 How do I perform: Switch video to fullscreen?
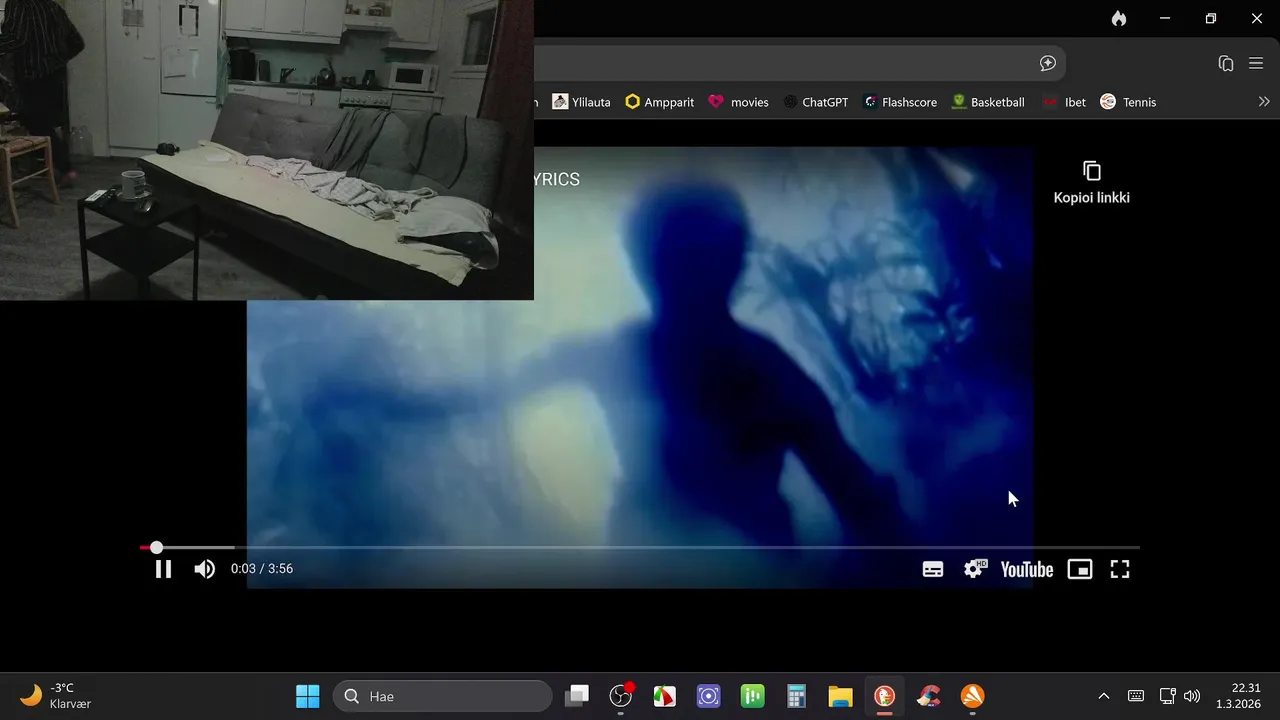[x=1120, y=569]
